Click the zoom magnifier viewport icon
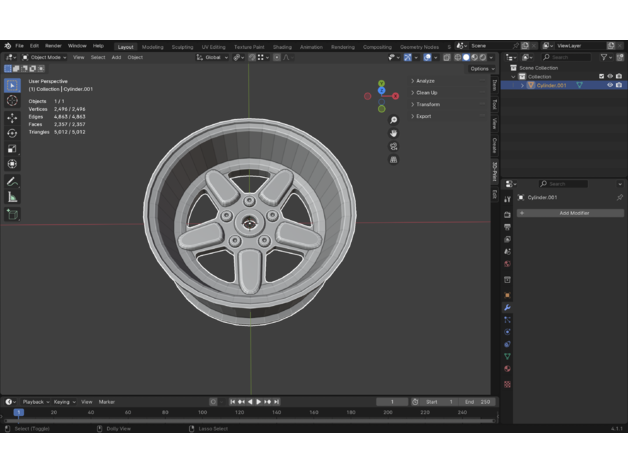628x472 pixels. click(394, 120)
